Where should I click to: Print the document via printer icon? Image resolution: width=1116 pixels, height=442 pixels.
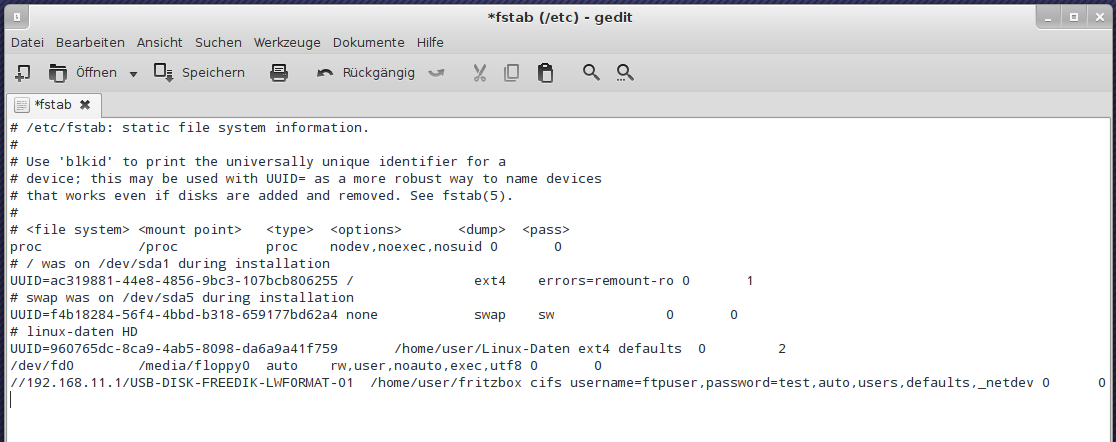point(279,73)
